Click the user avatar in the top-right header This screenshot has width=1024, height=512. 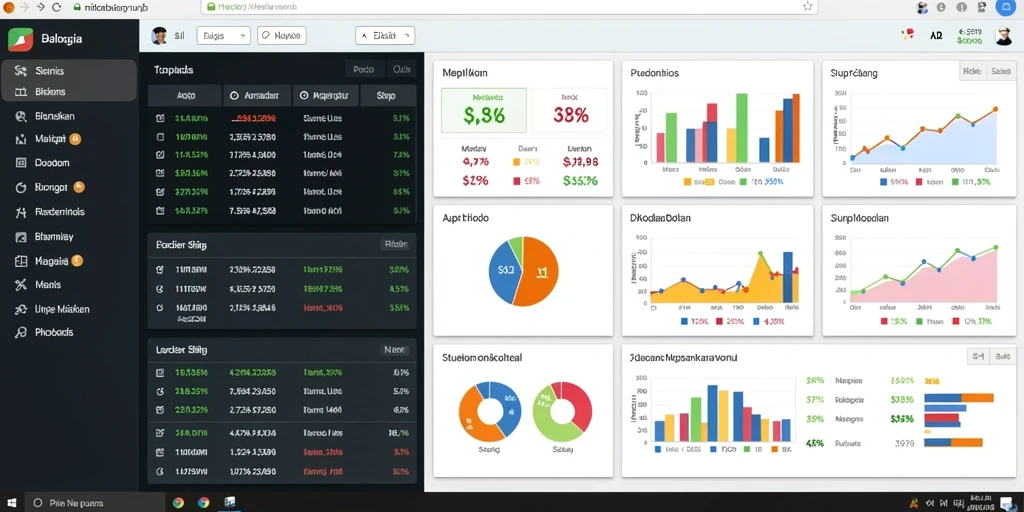pyautogui.click(x=1004, y=36)
